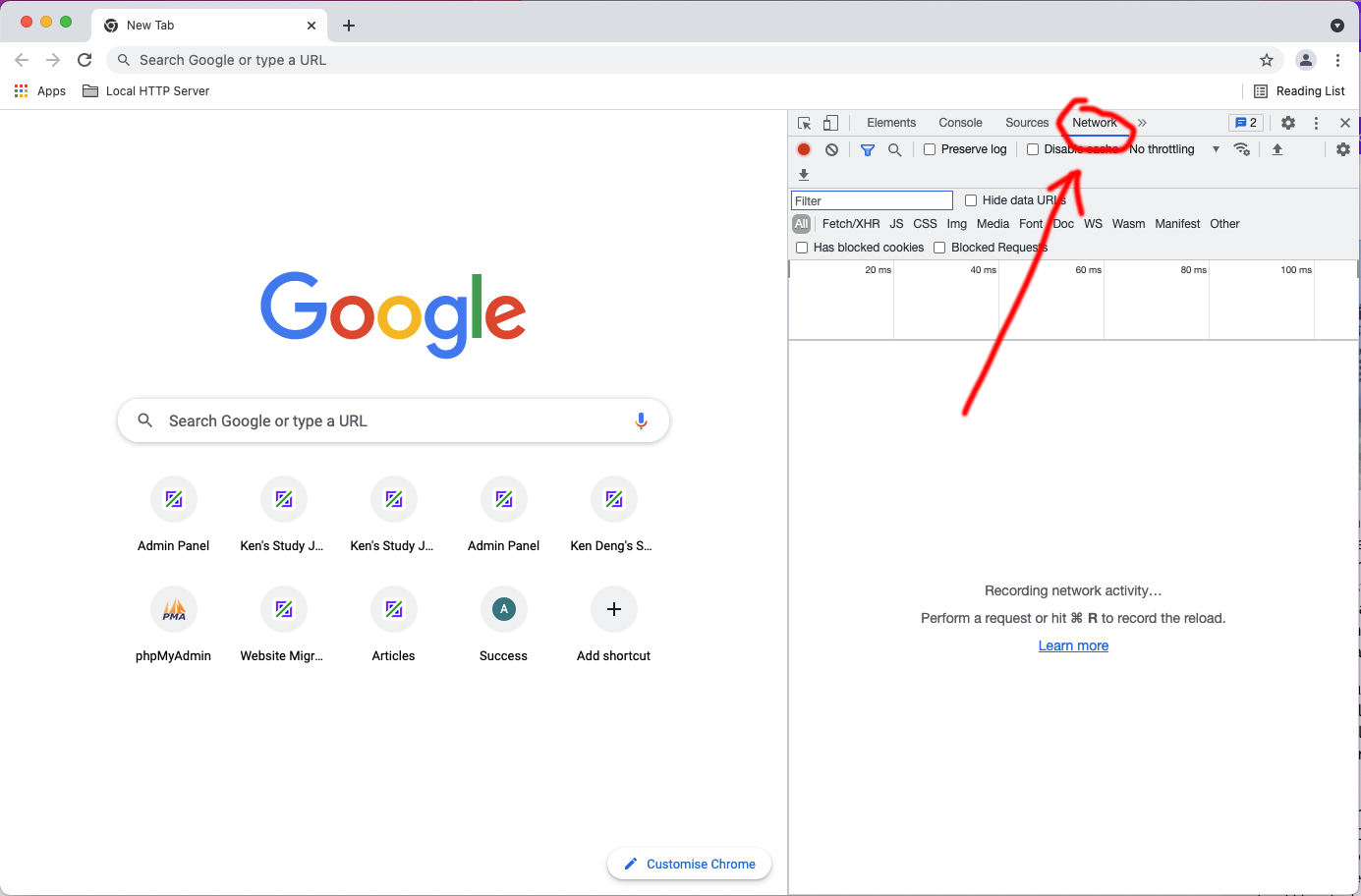Viewport: 1361px width, 896px height.
Task: Open the No throttling dropdown
Action: click(x=1174, y=149)
